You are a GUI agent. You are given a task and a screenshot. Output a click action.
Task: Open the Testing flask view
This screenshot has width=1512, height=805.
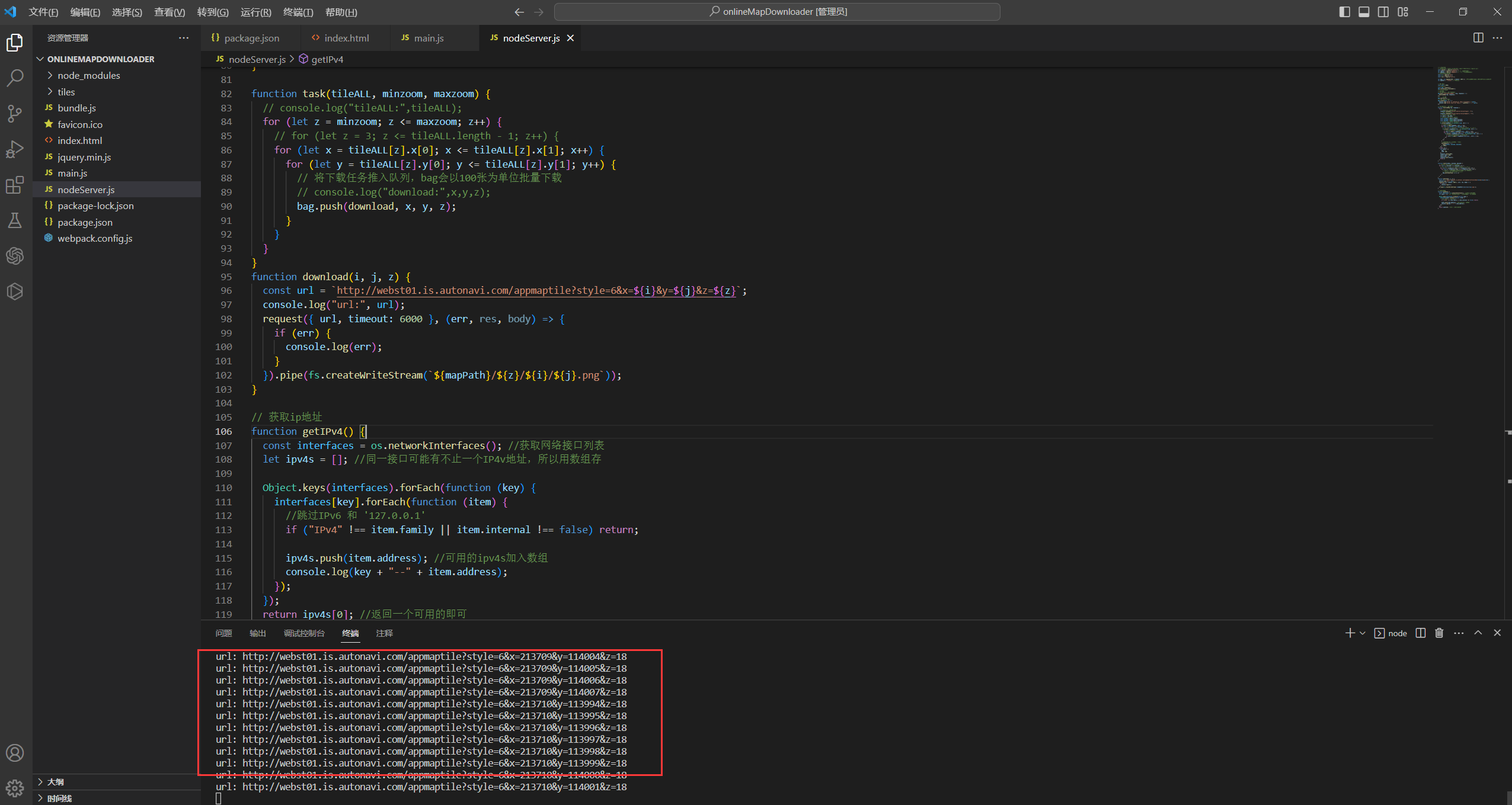(15, 220)
